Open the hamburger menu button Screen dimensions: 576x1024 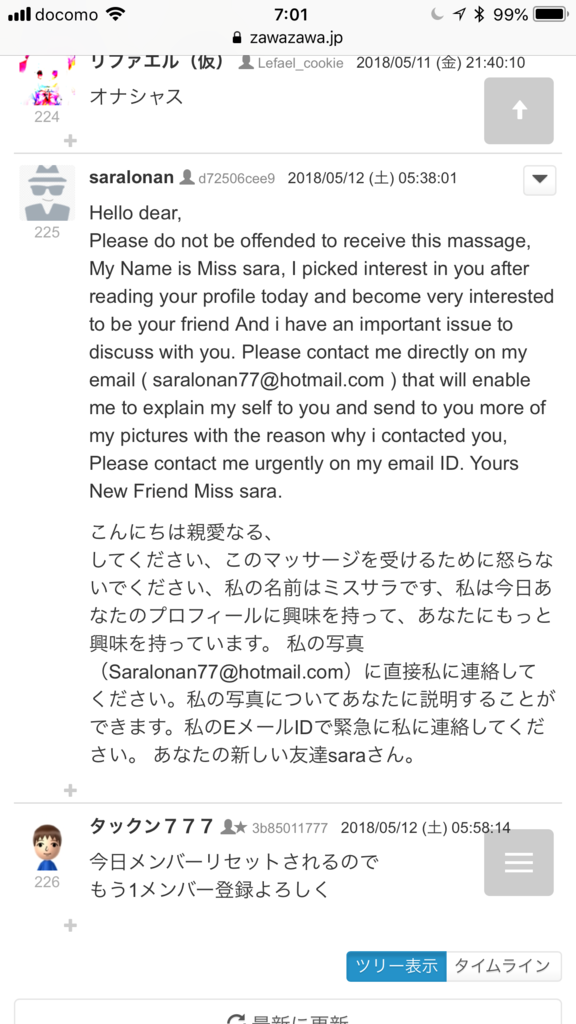point(519,863)
